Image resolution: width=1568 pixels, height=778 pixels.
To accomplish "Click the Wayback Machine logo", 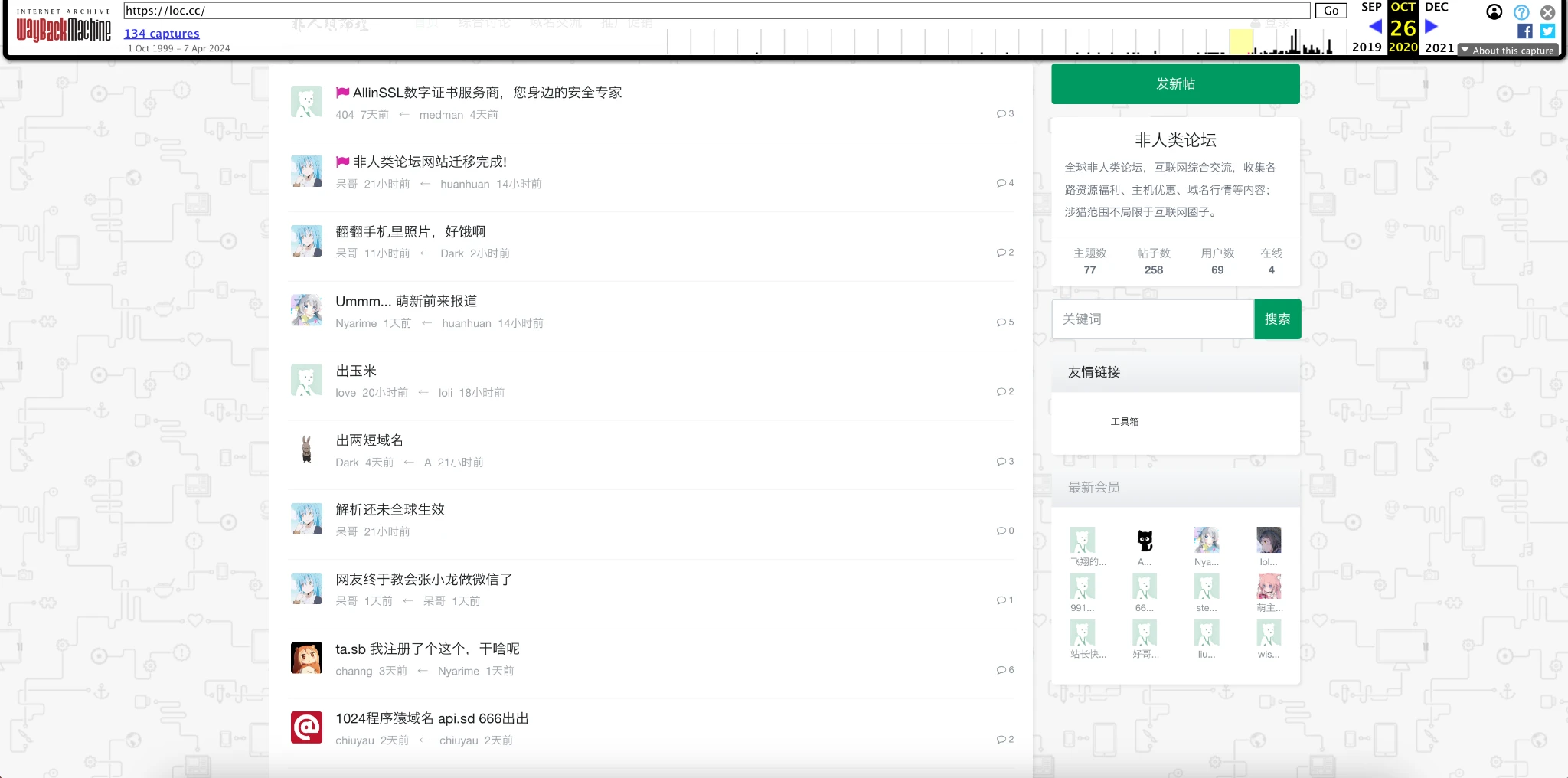I will (64, 29).
